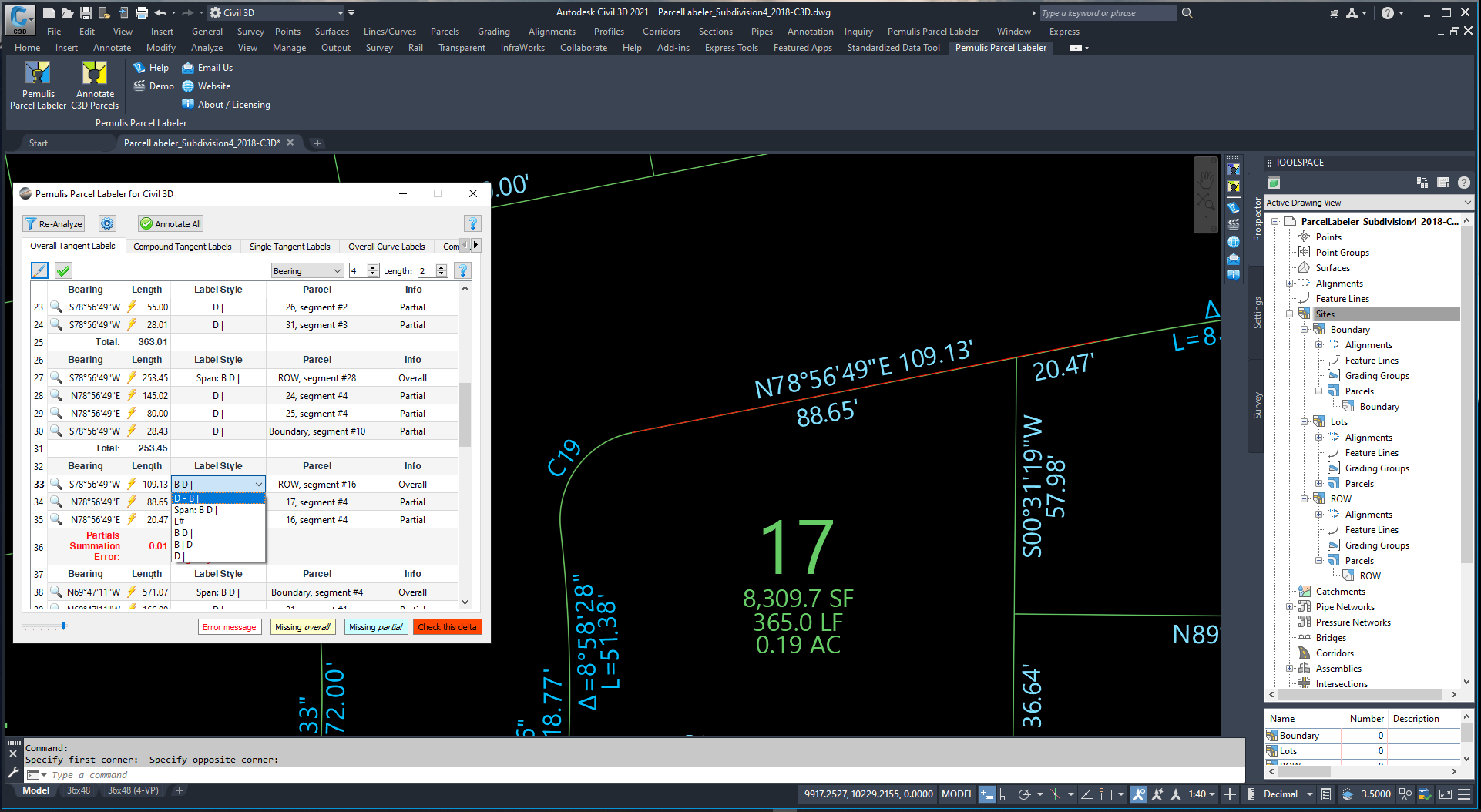Open the labeler settings gear icon
1481x812 pixels.
(x=107, y=223)
